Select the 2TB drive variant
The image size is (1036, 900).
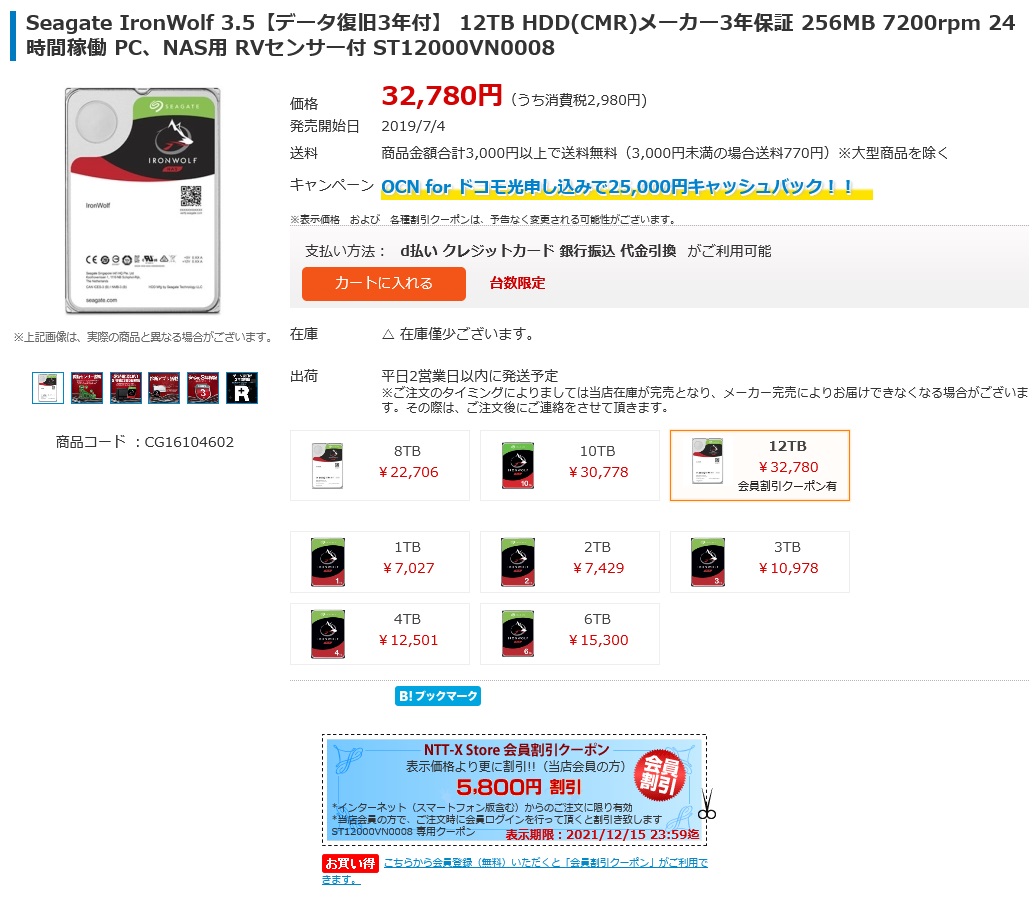coord(570,562)
